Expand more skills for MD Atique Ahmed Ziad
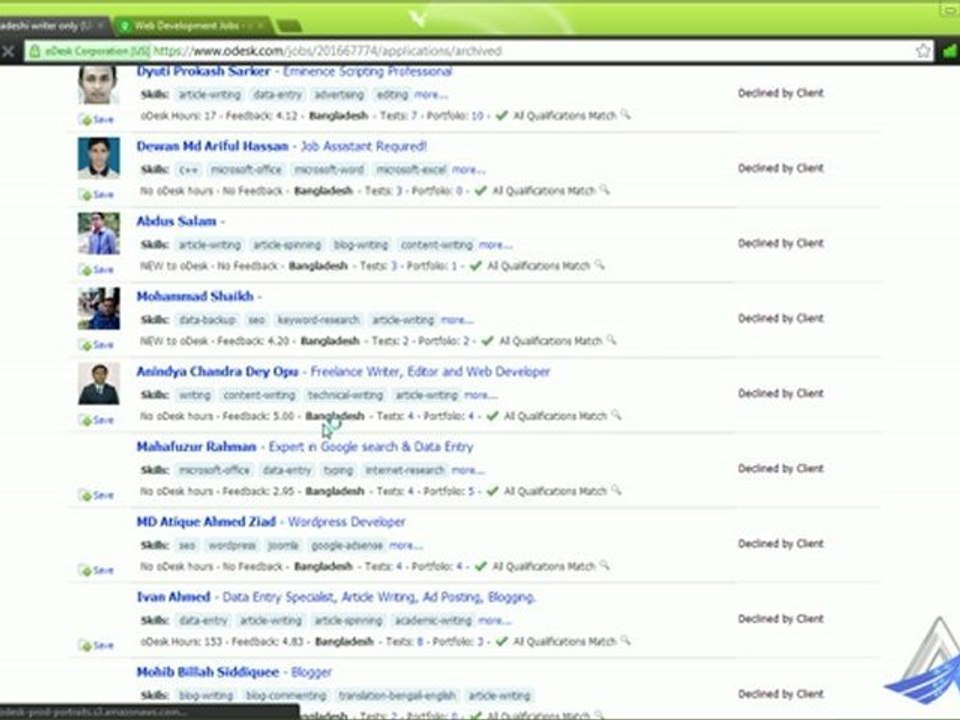 [406, 546]
